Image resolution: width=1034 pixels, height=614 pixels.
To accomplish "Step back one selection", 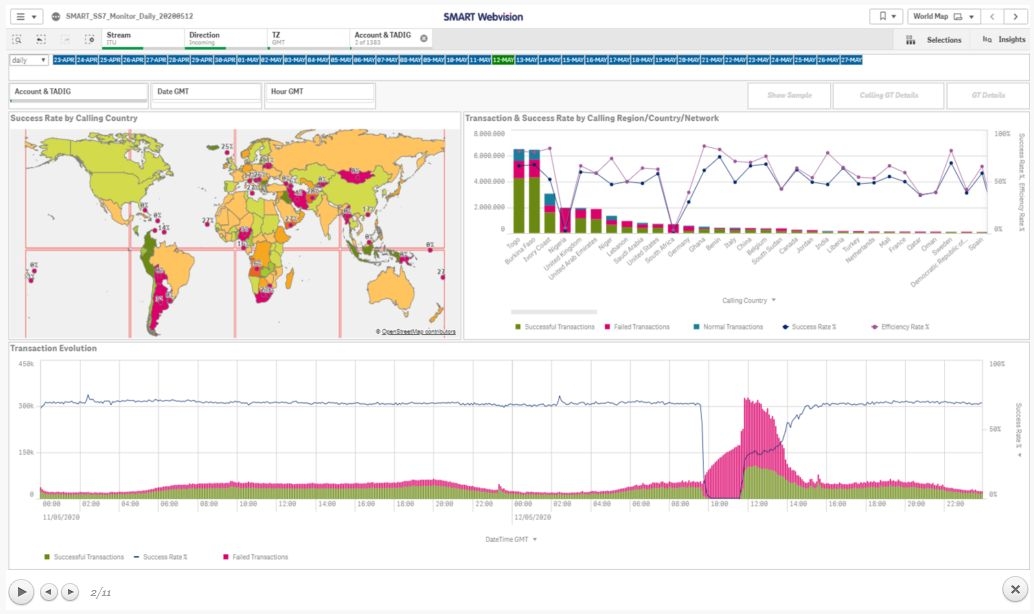I will [41, 40].
